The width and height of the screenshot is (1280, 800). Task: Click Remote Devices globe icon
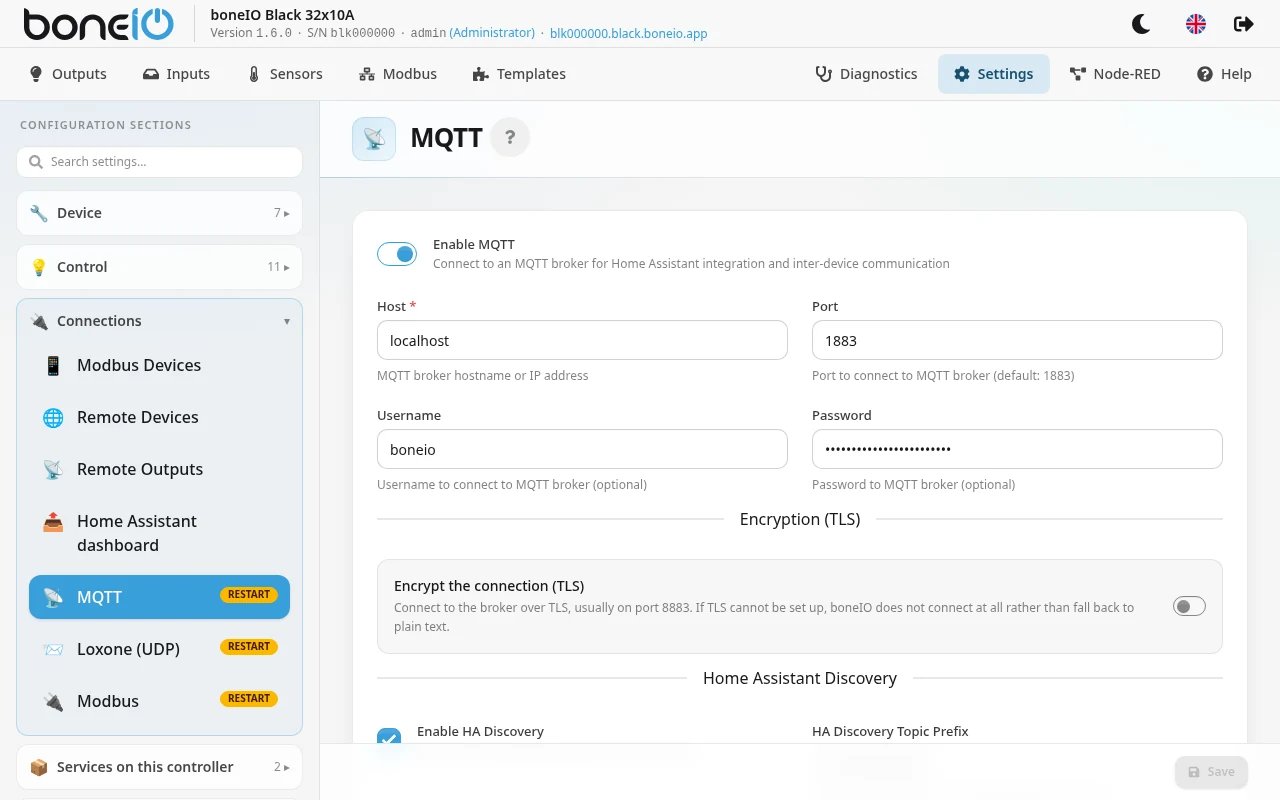(x=53, y=417)
